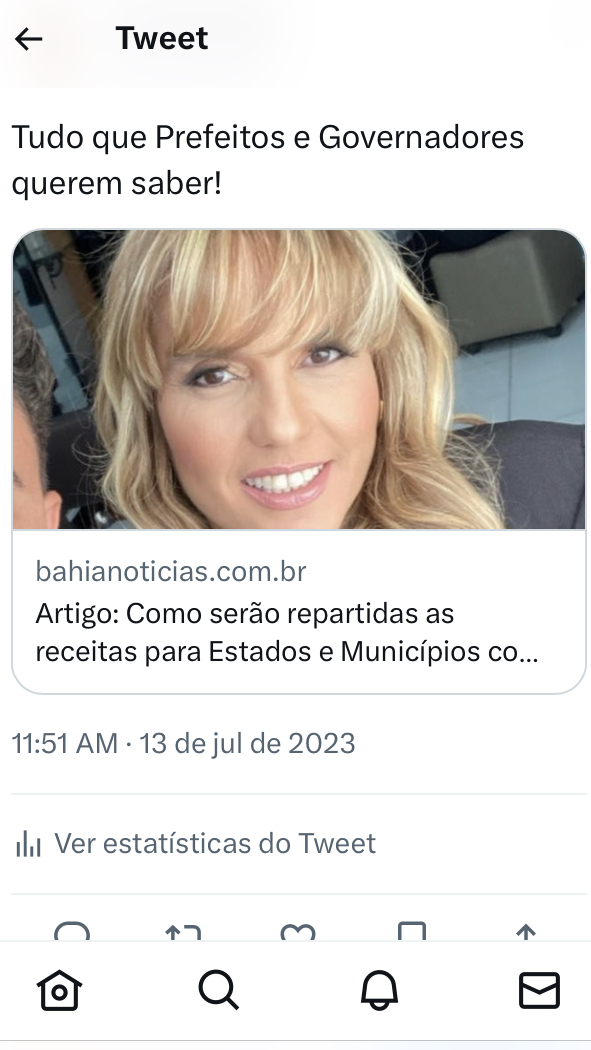Tap the reply speech bubble icon
Viewport: 591px width, 1050px height.
point(72,931)
